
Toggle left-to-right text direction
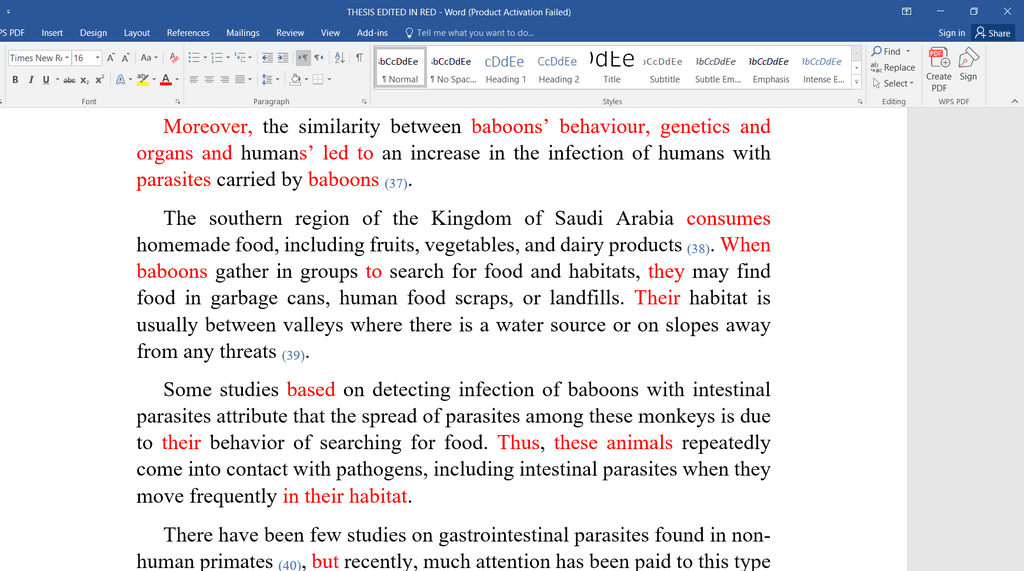[303, 57]
